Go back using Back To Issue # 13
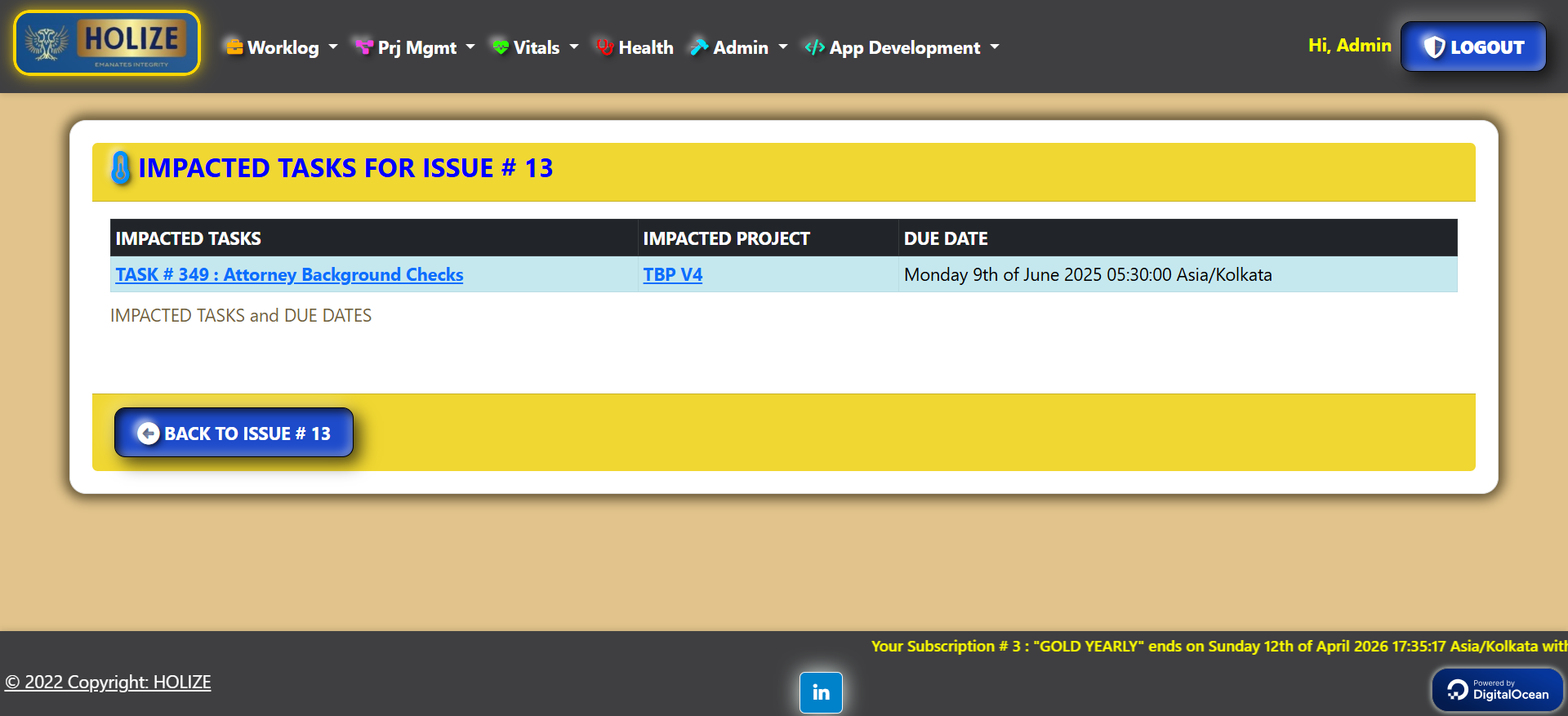 [x=234, y=433]
